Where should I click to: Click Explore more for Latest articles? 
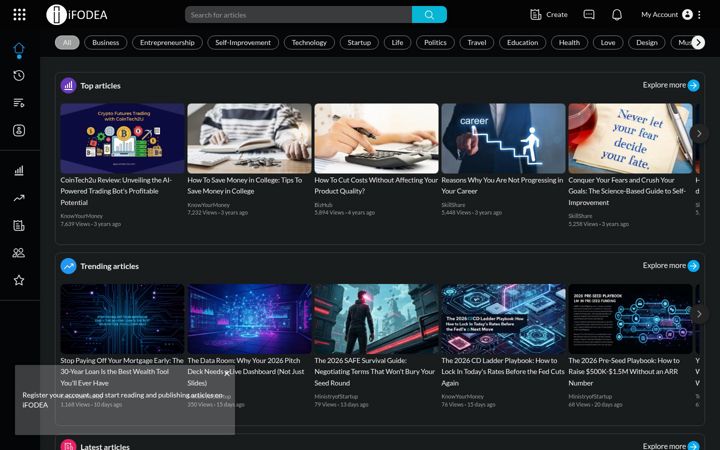[671, 446]
